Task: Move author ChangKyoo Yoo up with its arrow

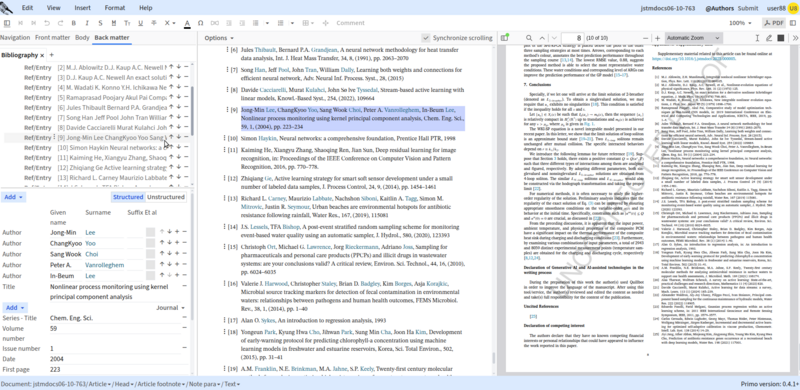Action: (162, 243)
